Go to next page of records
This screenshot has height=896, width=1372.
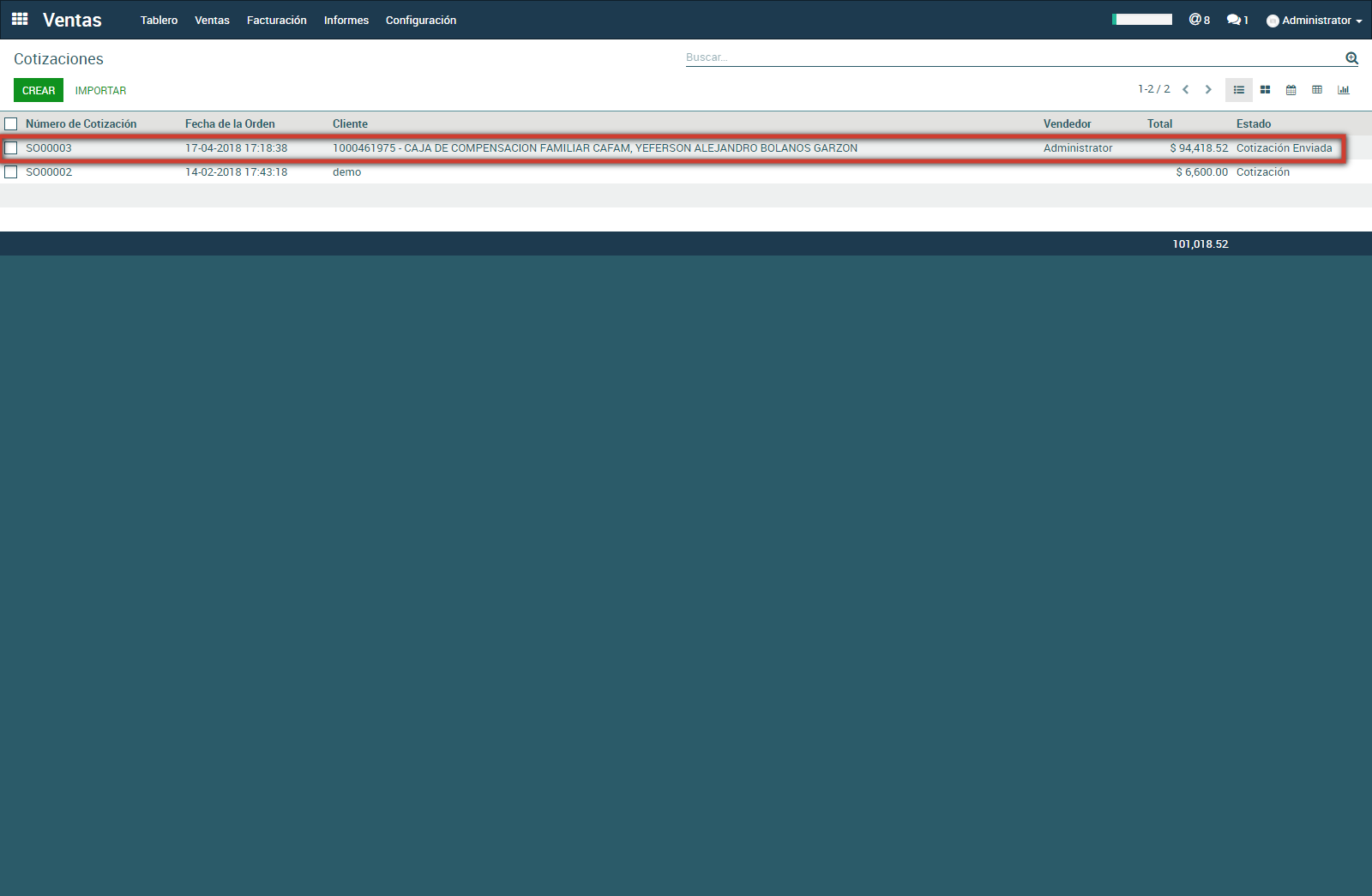tap(1208, 90)
